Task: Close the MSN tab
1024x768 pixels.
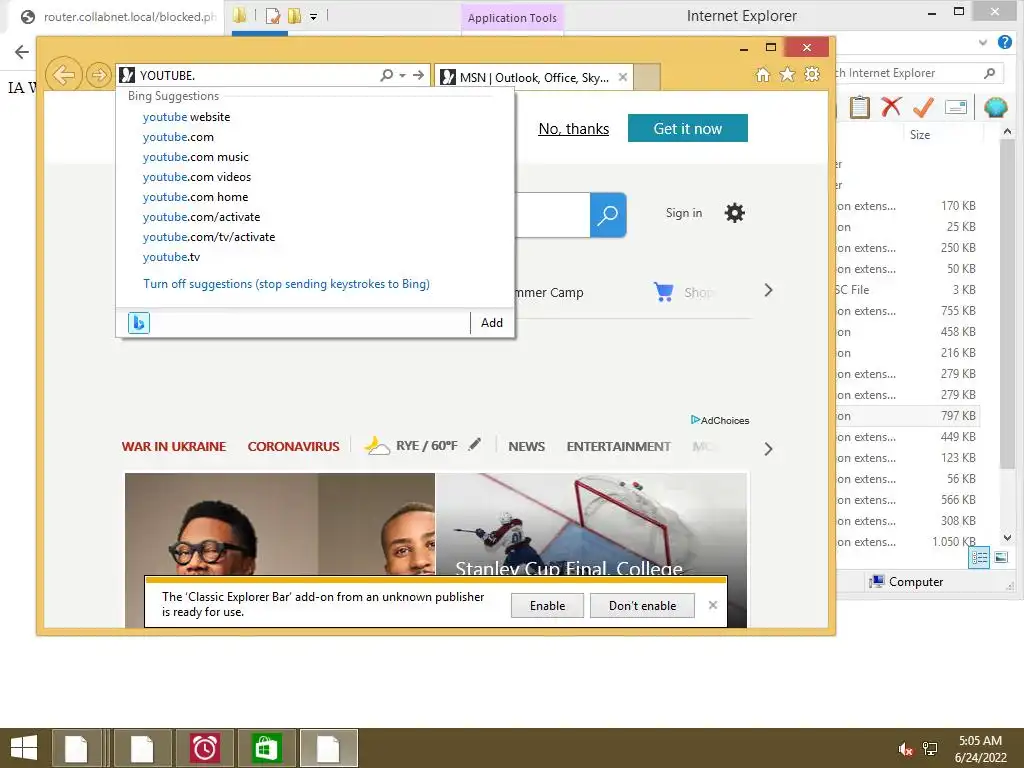Action: [x=623, y=77]
